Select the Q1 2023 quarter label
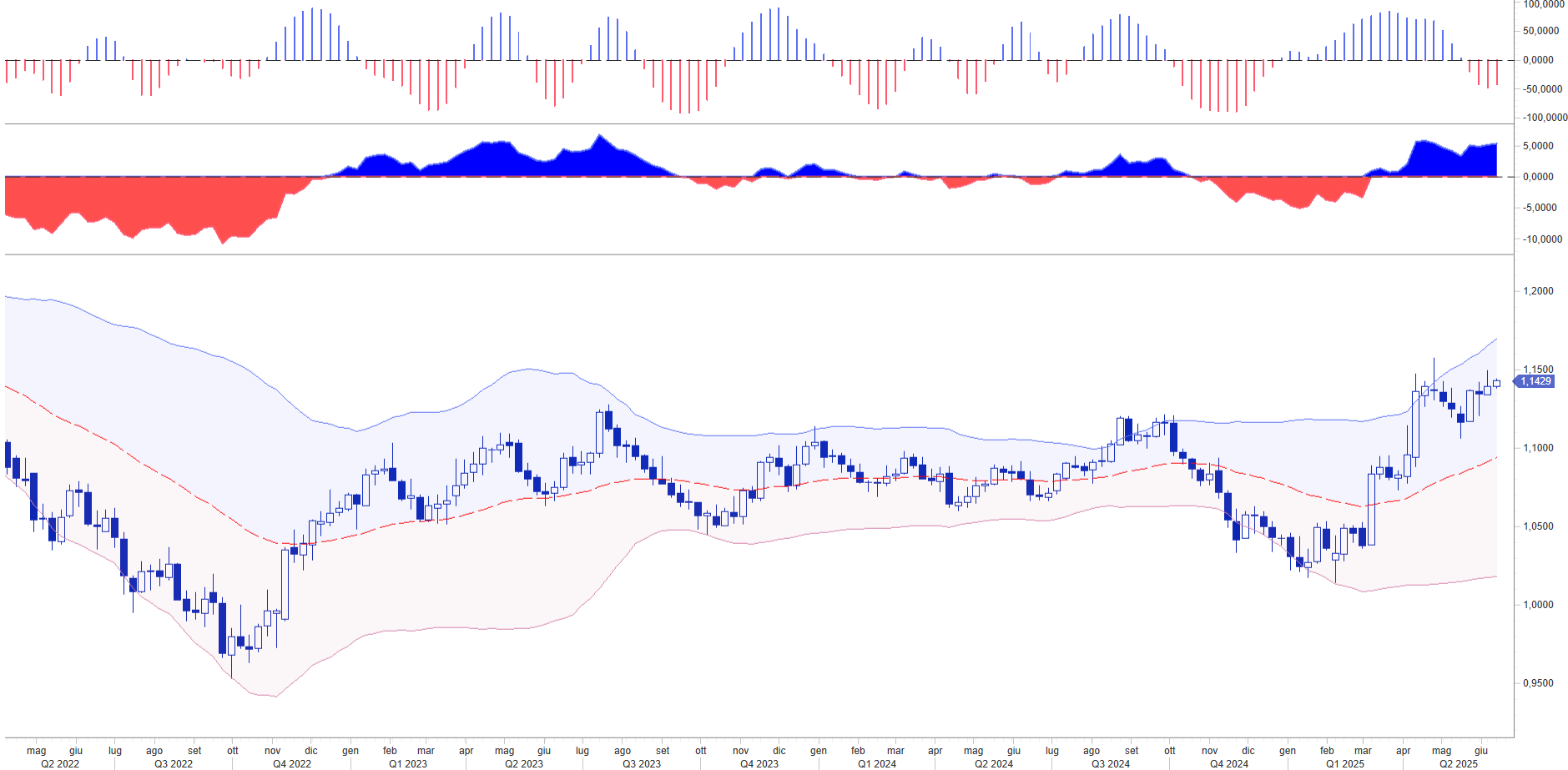The height and width of the screenshot is (770, 1568). point(408,763)
